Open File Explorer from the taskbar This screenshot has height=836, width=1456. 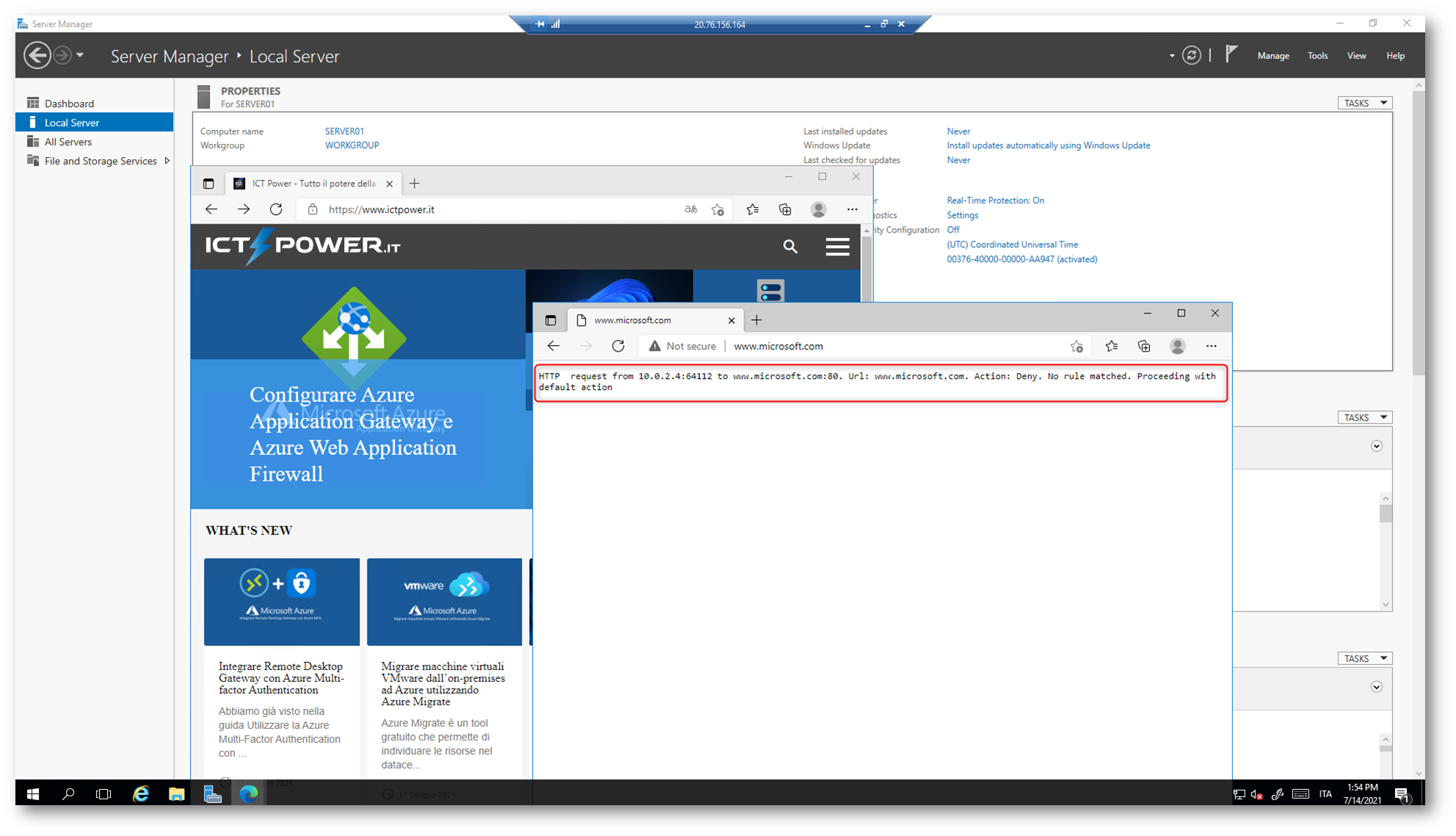click(x=176, y=793)
